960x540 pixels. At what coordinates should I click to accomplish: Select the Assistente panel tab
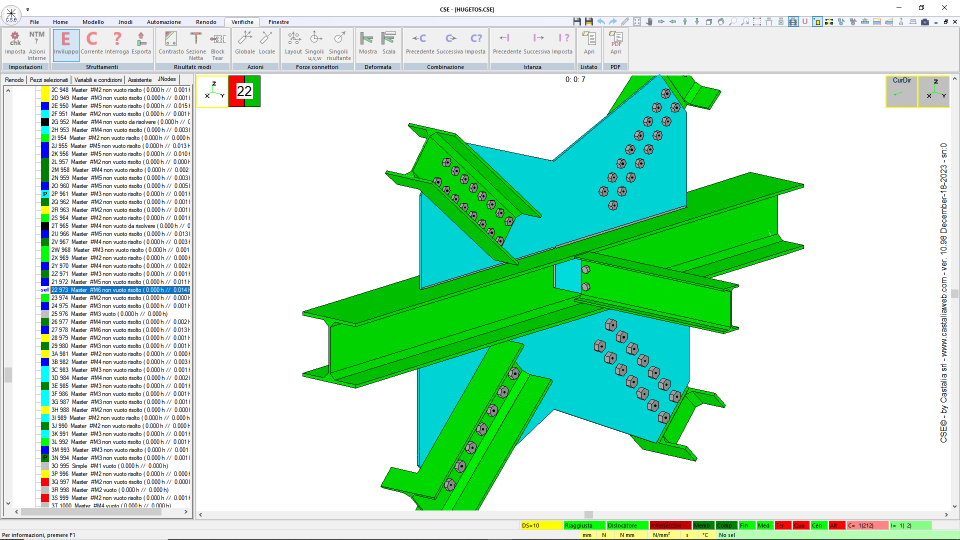[140, 80]
